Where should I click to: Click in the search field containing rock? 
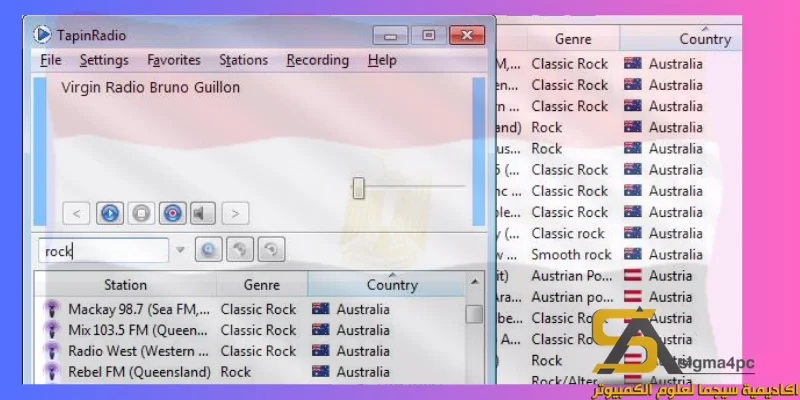103,251
